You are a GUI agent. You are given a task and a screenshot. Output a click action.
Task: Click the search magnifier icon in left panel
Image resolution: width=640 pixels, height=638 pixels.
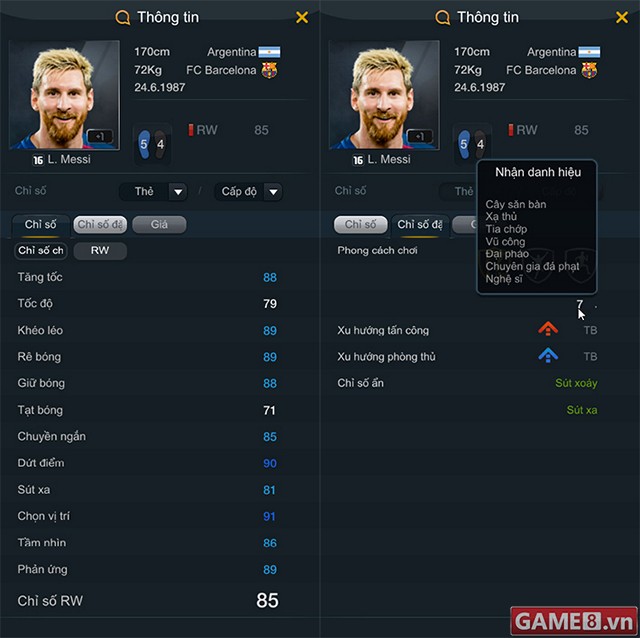[122, 18]
